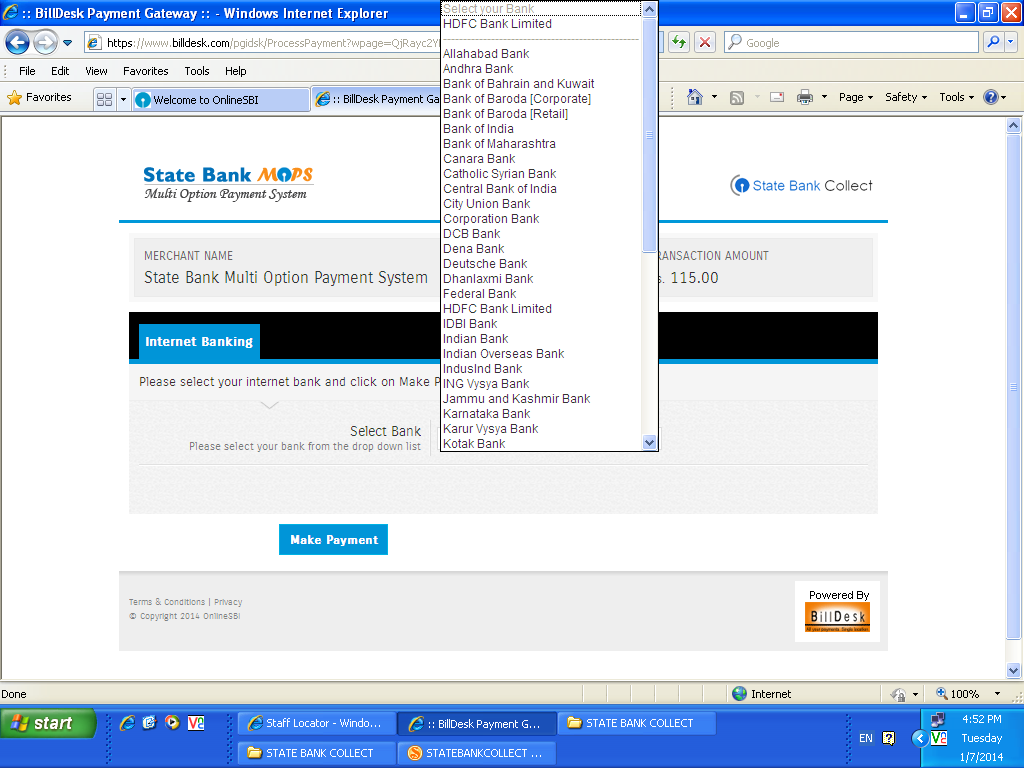Click the bank list scrollbar thumb
This screenshot has height=768, width=1024.
pyautogui.click(x=649, y=135)
